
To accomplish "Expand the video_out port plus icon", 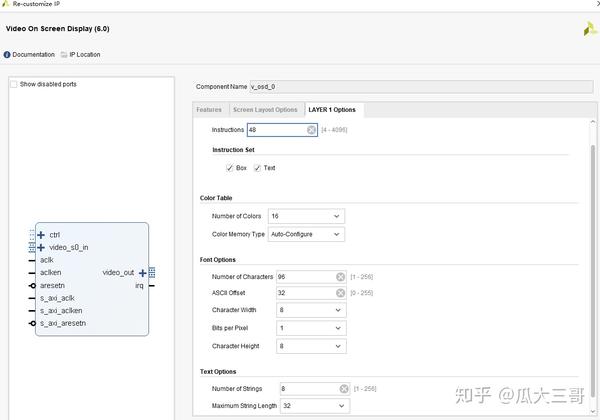I will click(143, 272).
